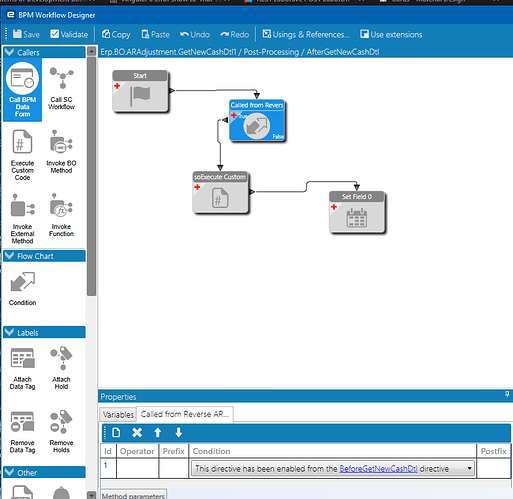Open the Method parameters tab
Image resolution: width=513 pixels, height=499 pixels.
tap(133, 495)
